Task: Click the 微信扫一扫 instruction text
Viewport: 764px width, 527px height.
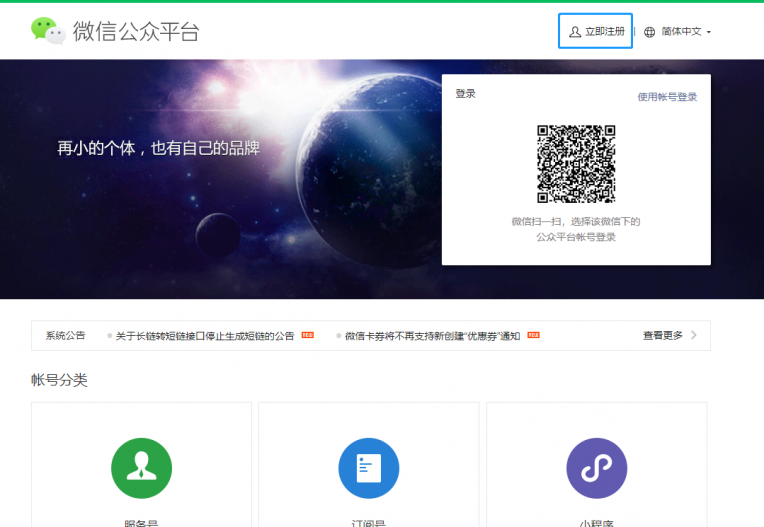Action: click(575, 229)
